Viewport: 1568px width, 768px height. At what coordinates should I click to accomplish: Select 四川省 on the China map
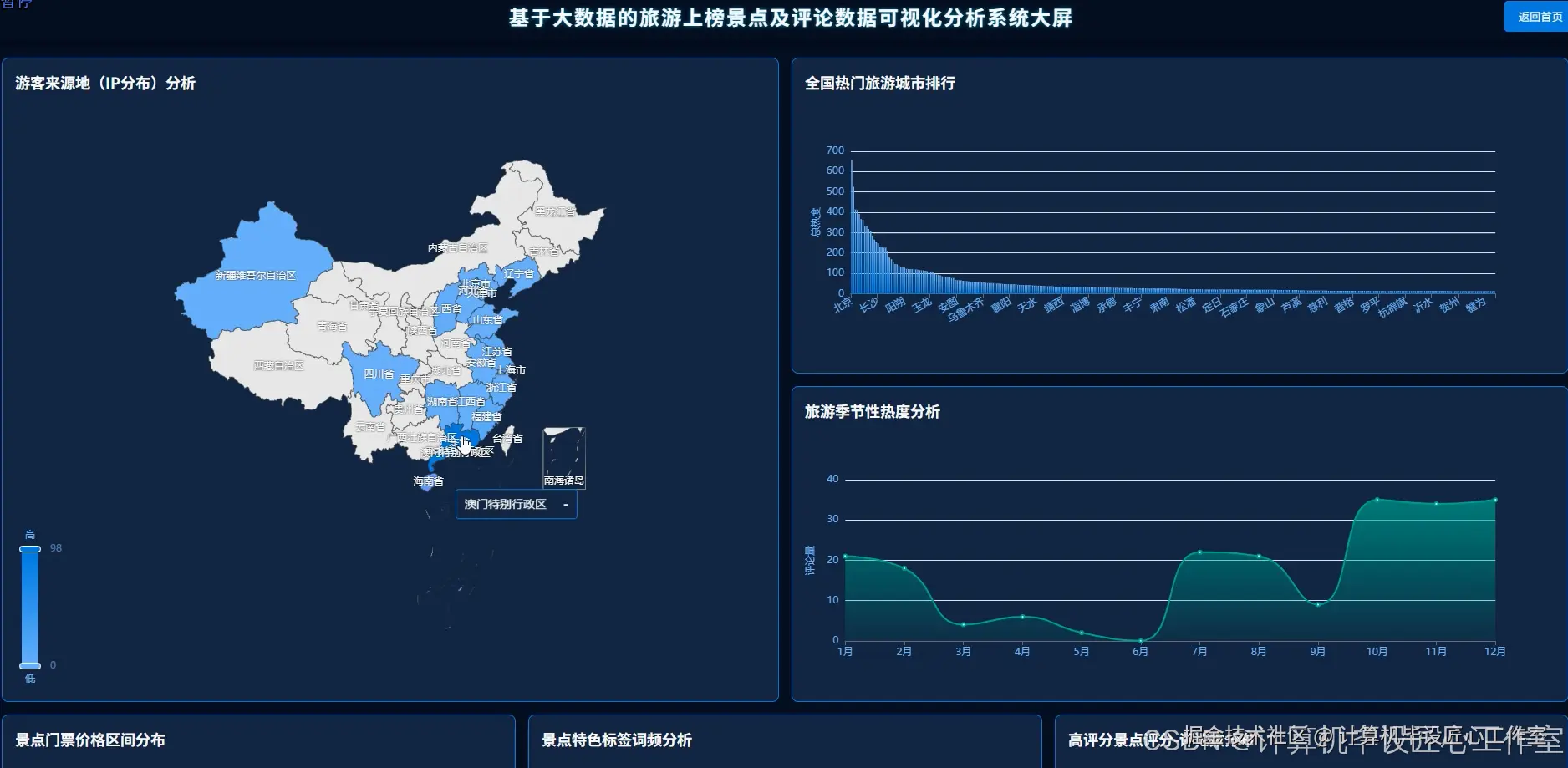[379, 374]
